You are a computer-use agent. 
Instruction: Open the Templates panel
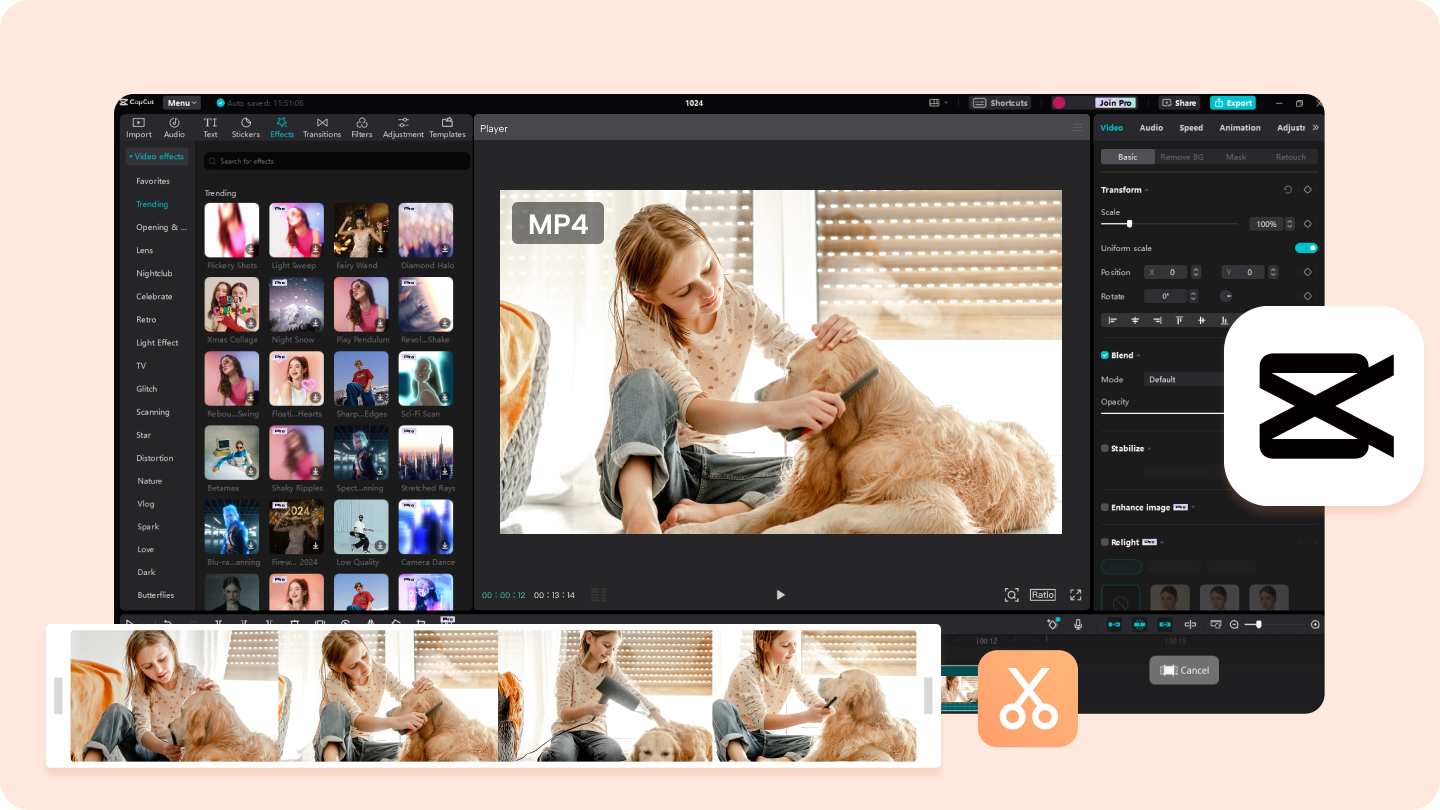(x=447, y=128)
